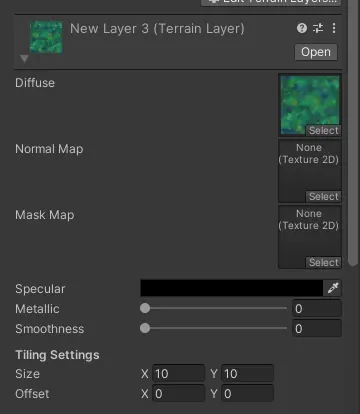Pick Specular color with the eyedropper
The image size is (360, 414).
pyautogui.click(x=333, y=288)
